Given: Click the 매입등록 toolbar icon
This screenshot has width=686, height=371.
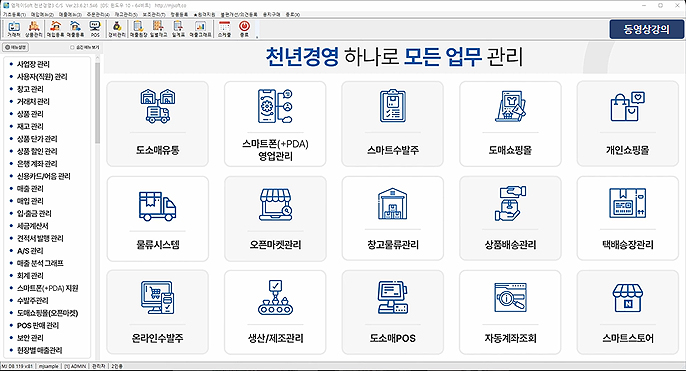Looking at the screenshot, I should click(x=55, y=29).
